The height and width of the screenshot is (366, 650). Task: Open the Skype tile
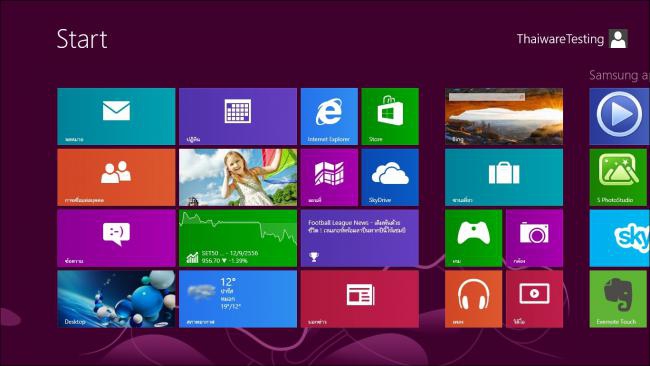point(620,238)
